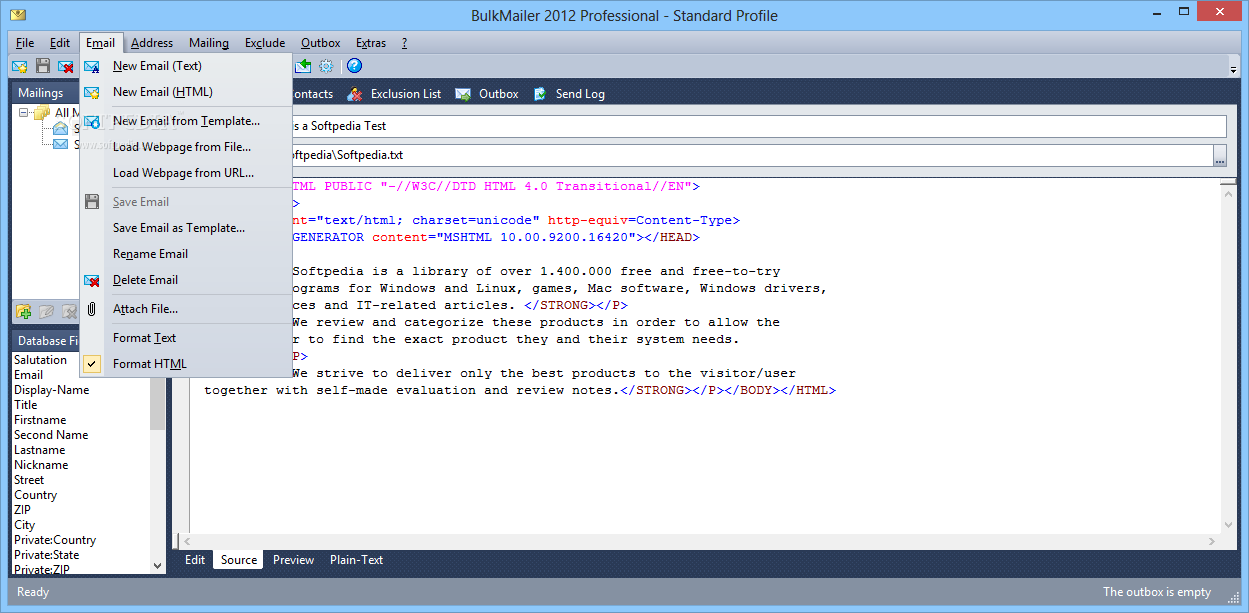The width and height of the screenshot is (1249, 613).
Task: Select the Display-Name database field
Action: tap(51, 390)
